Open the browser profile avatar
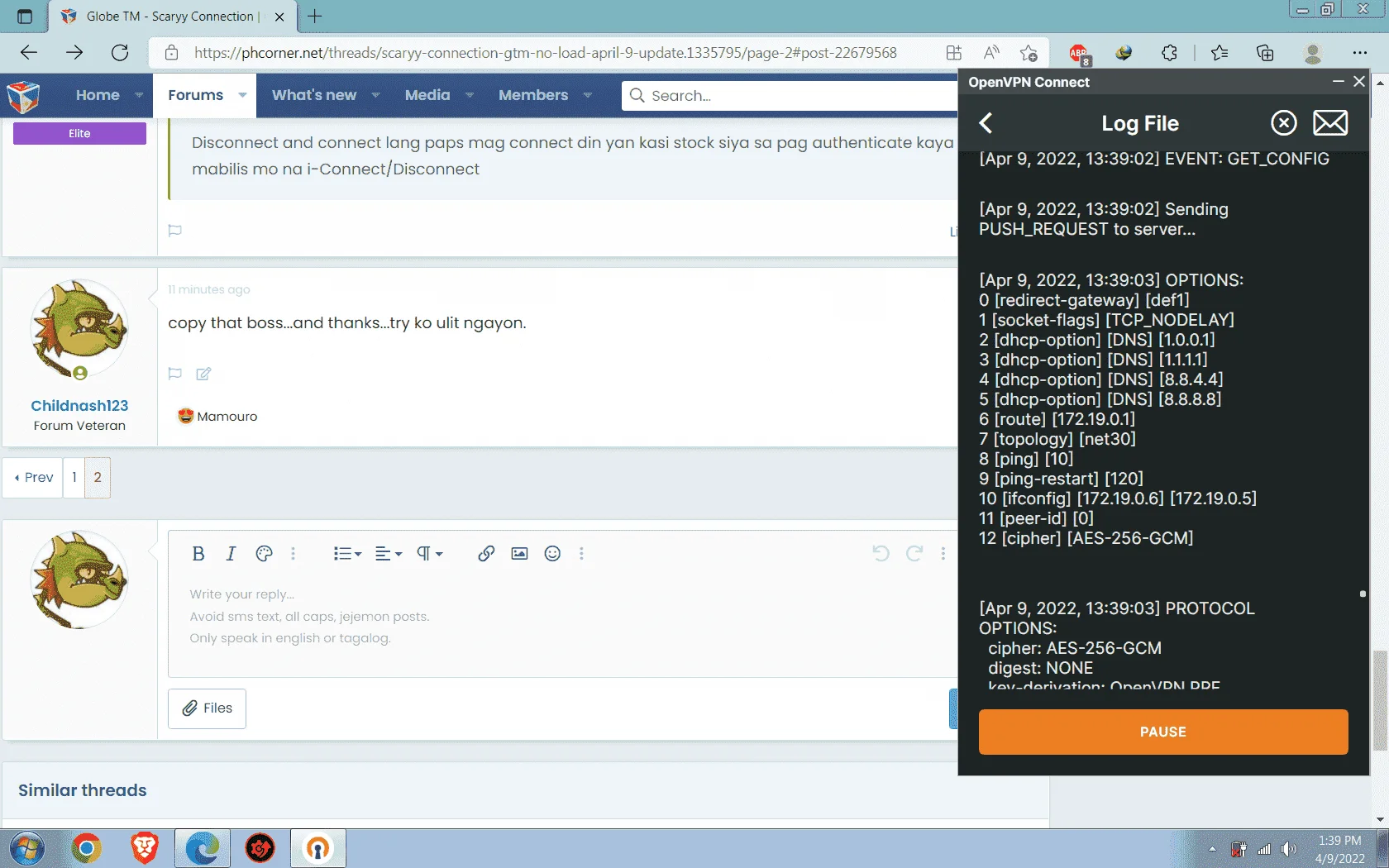This screenshot has width=1389, height=868. pos(1312,53)
